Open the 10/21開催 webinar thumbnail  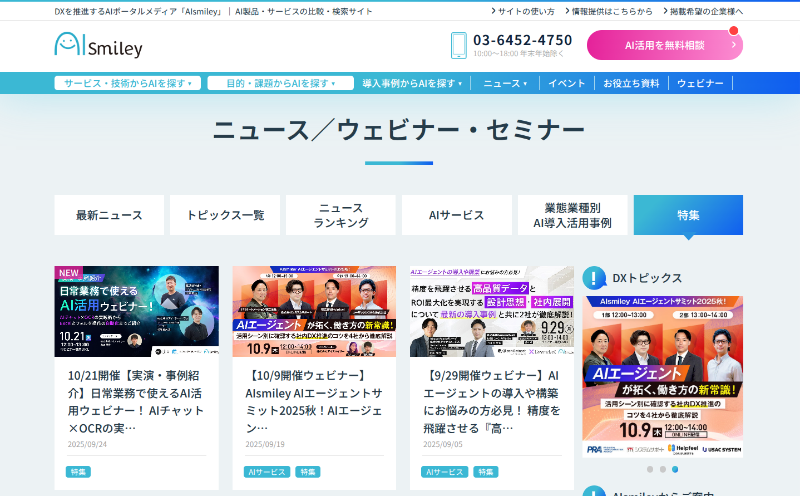point(137,311)
